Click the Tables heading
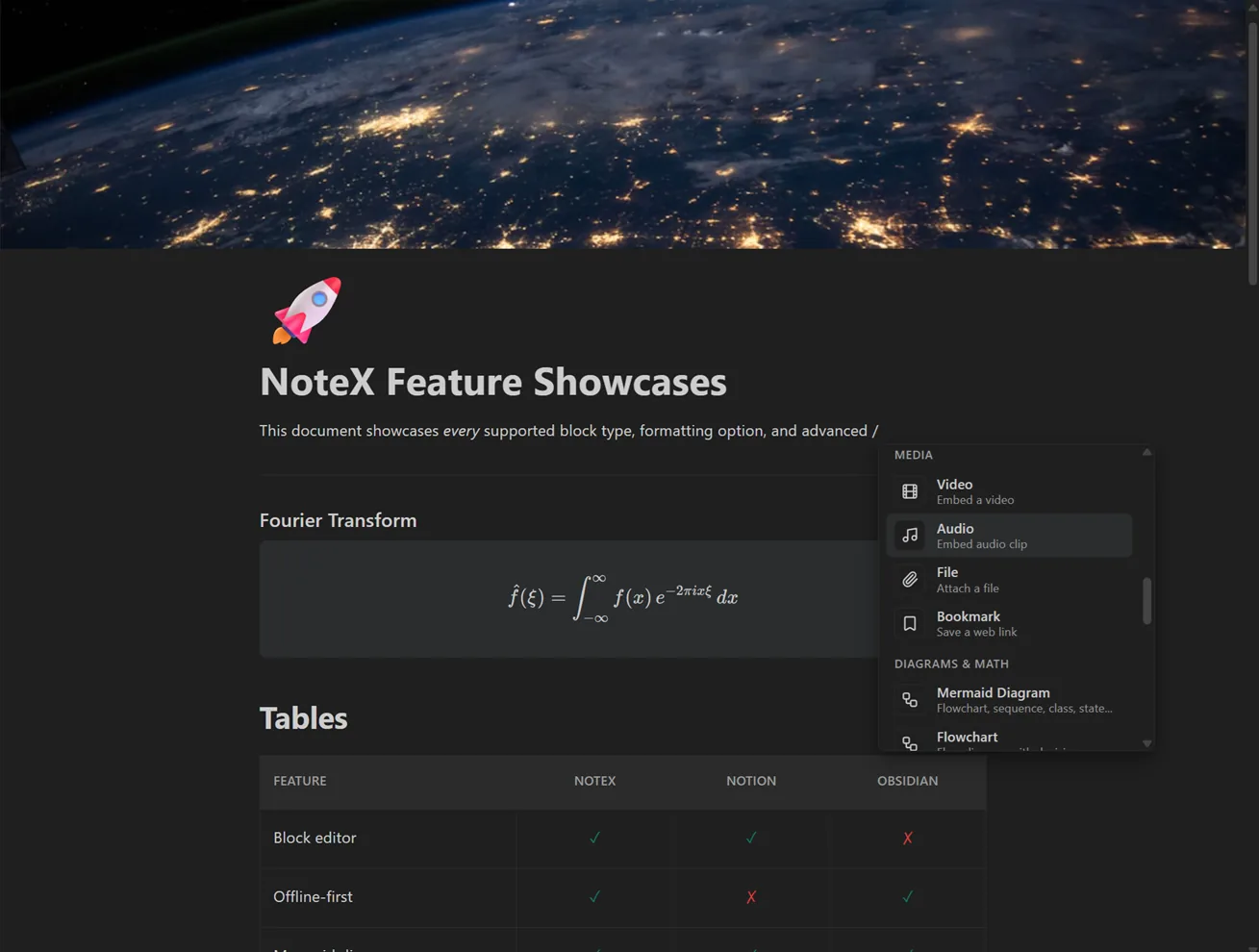Image resolution: width=1259 pixels, height=952 pixels. (304, 718)
